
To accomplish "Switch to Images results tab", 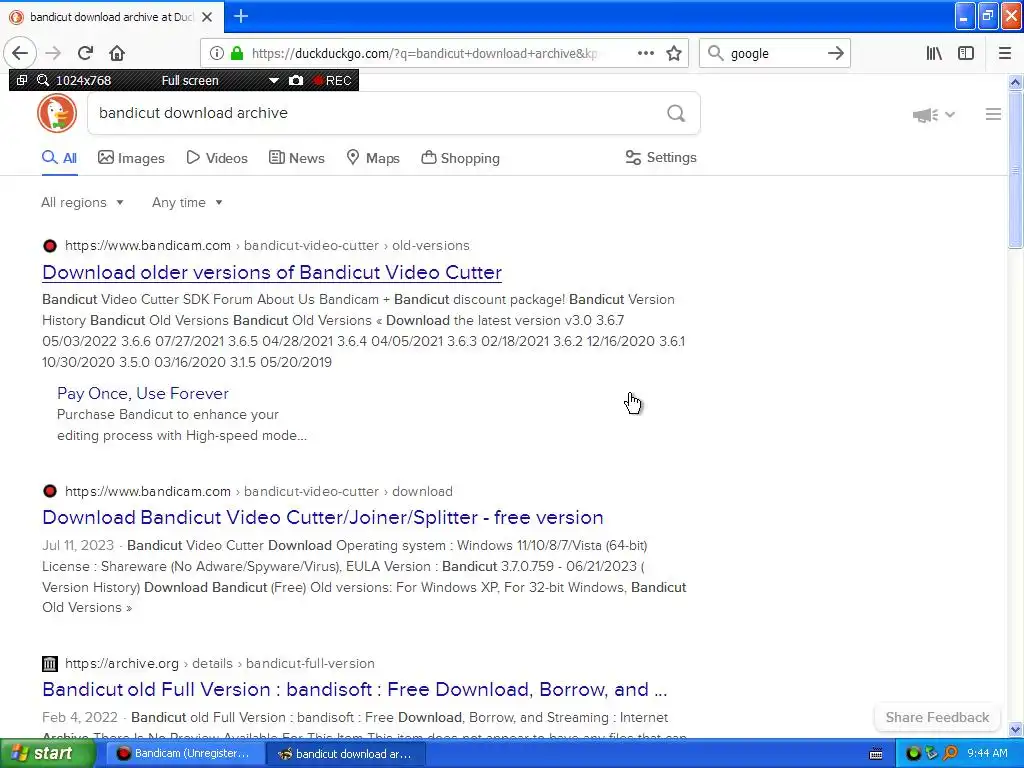I will [131, 158].
